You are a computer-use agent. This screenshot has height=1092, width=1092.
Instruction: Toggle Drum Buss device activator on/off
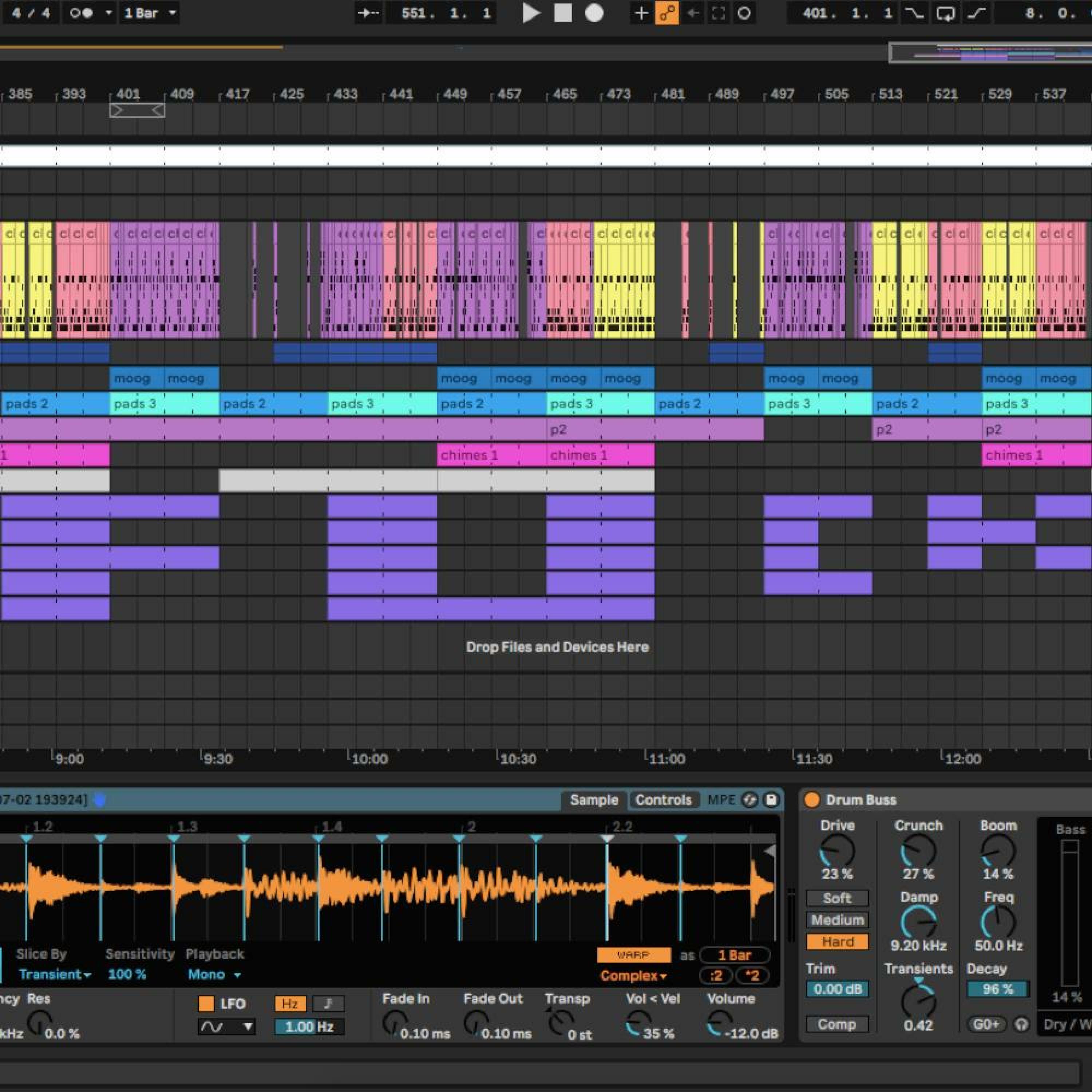812,800
